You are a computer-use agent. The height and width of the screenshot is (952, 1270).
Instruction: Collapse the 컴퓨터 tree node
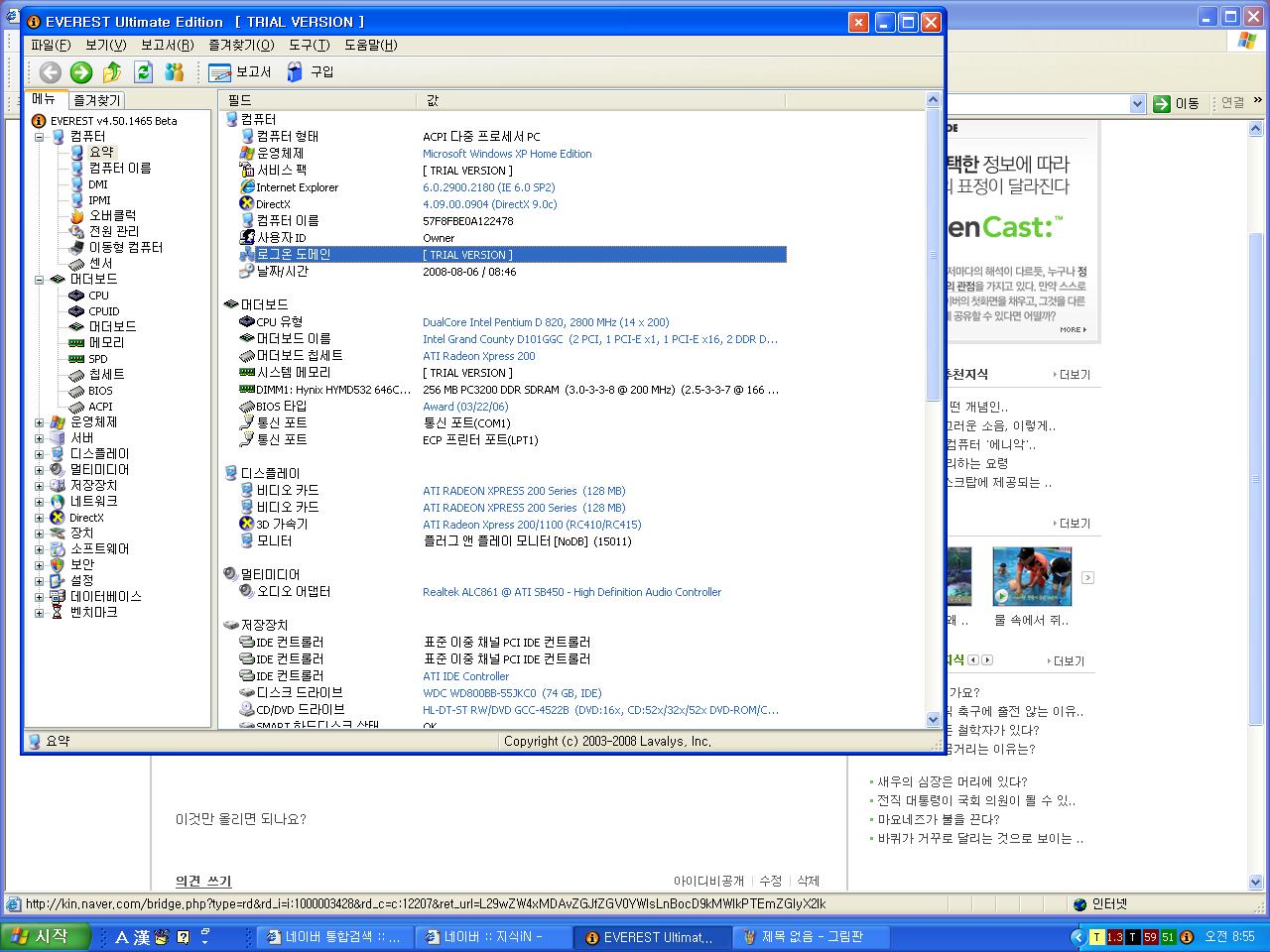coord(40,137)
